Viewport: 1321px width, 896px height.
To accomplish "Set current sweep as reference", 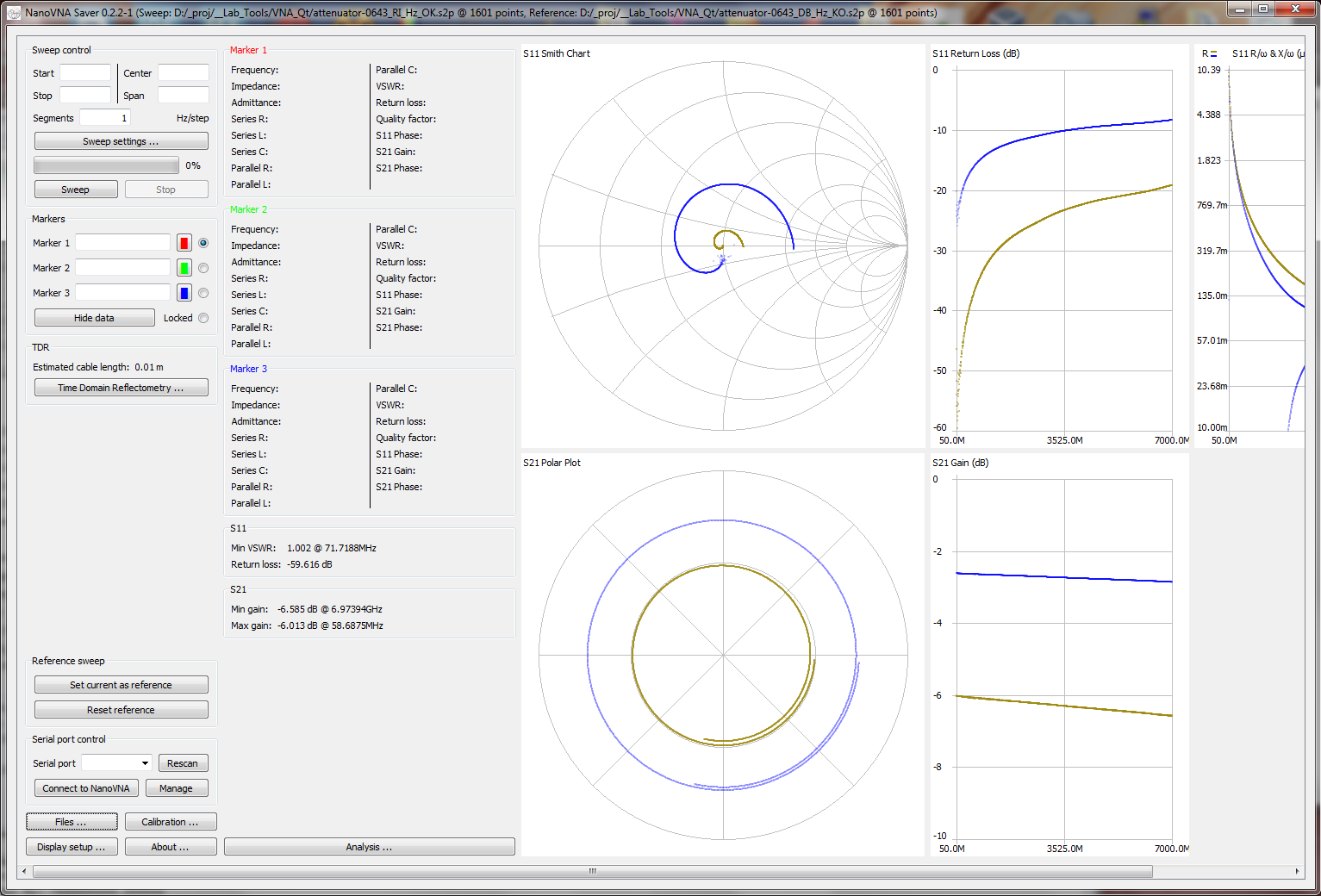I will tap(121, 684).
